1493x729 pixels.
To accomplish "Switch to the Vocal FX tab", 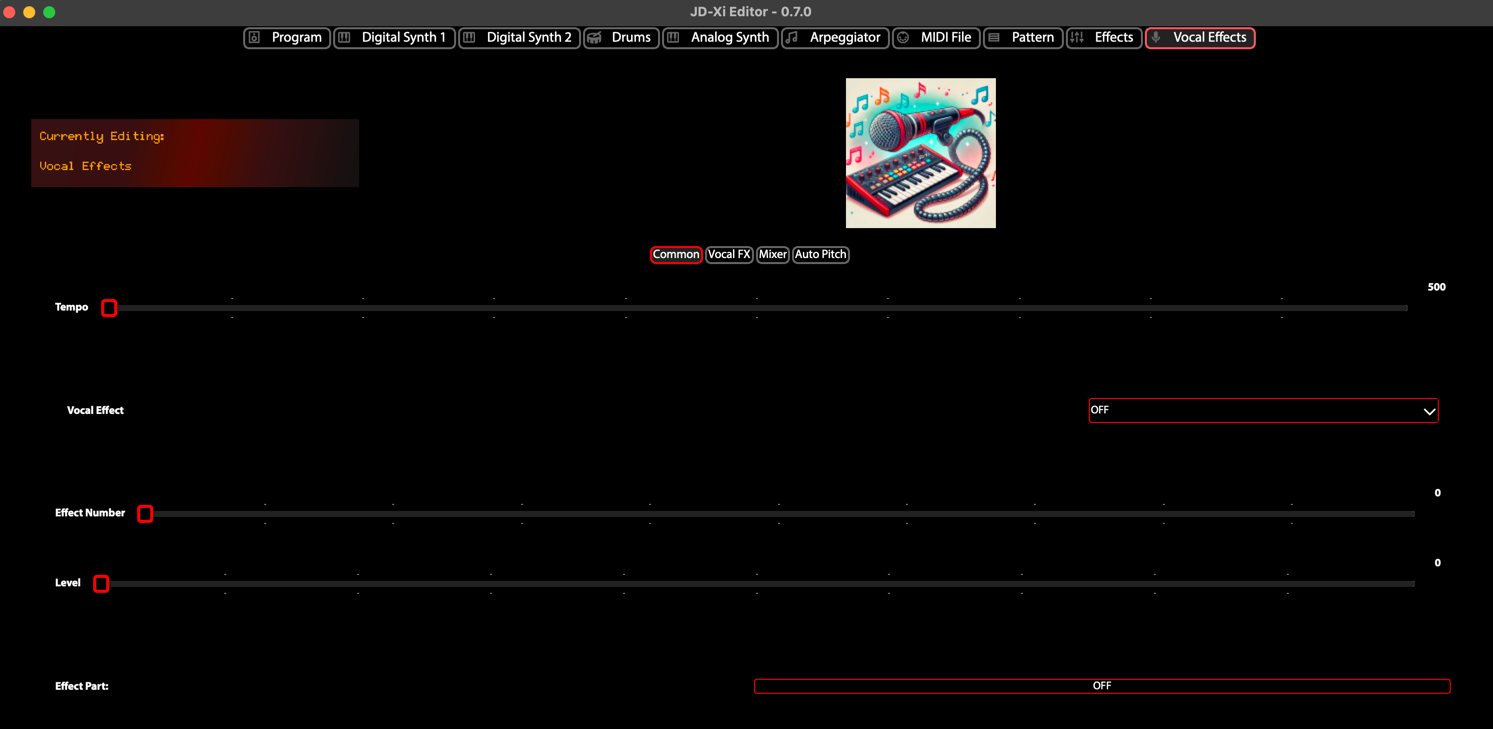I will click(729, 255).
